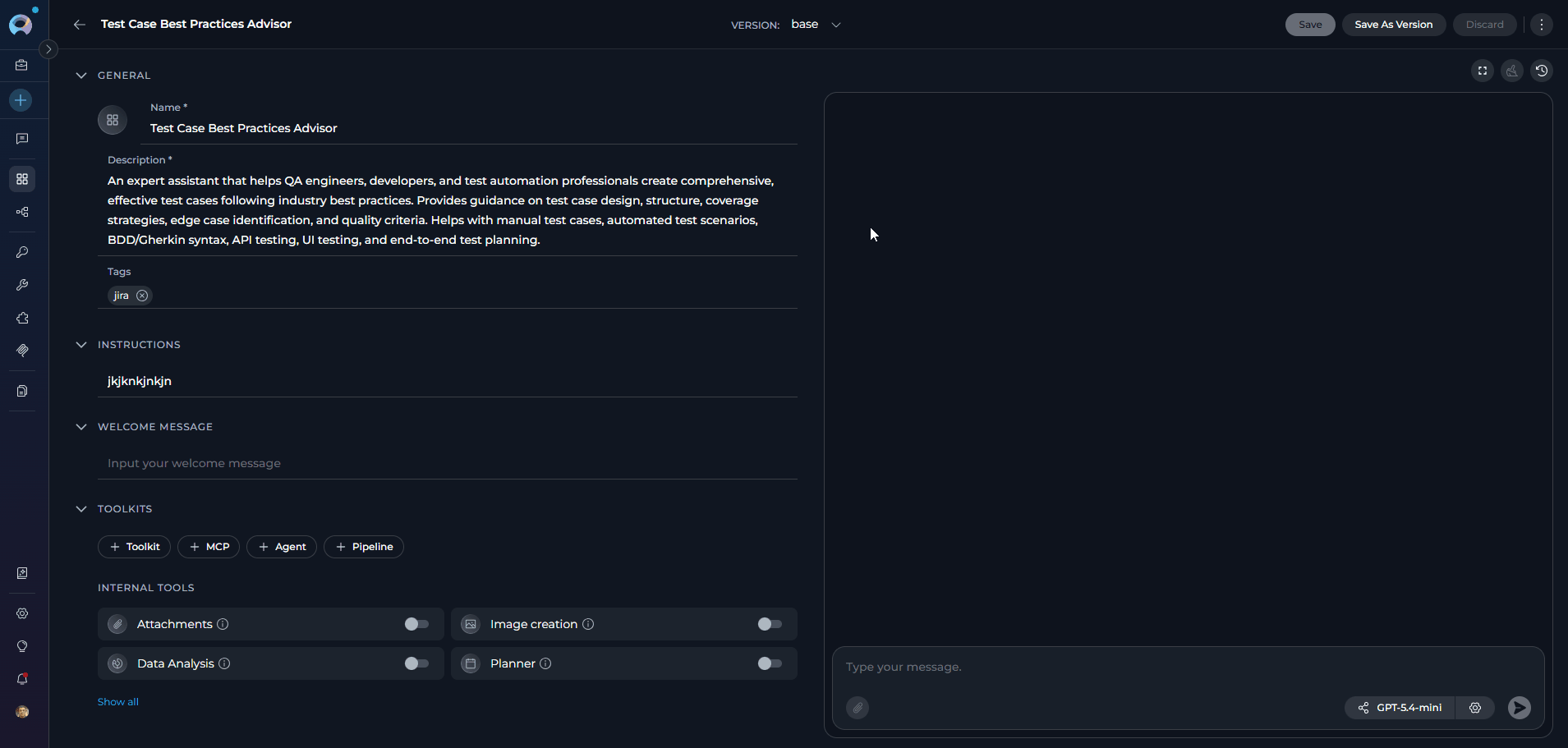Show info tooltip for Attachments
Image resolution: width=1568 pixels, height=748 pixels.
(223, 624)
